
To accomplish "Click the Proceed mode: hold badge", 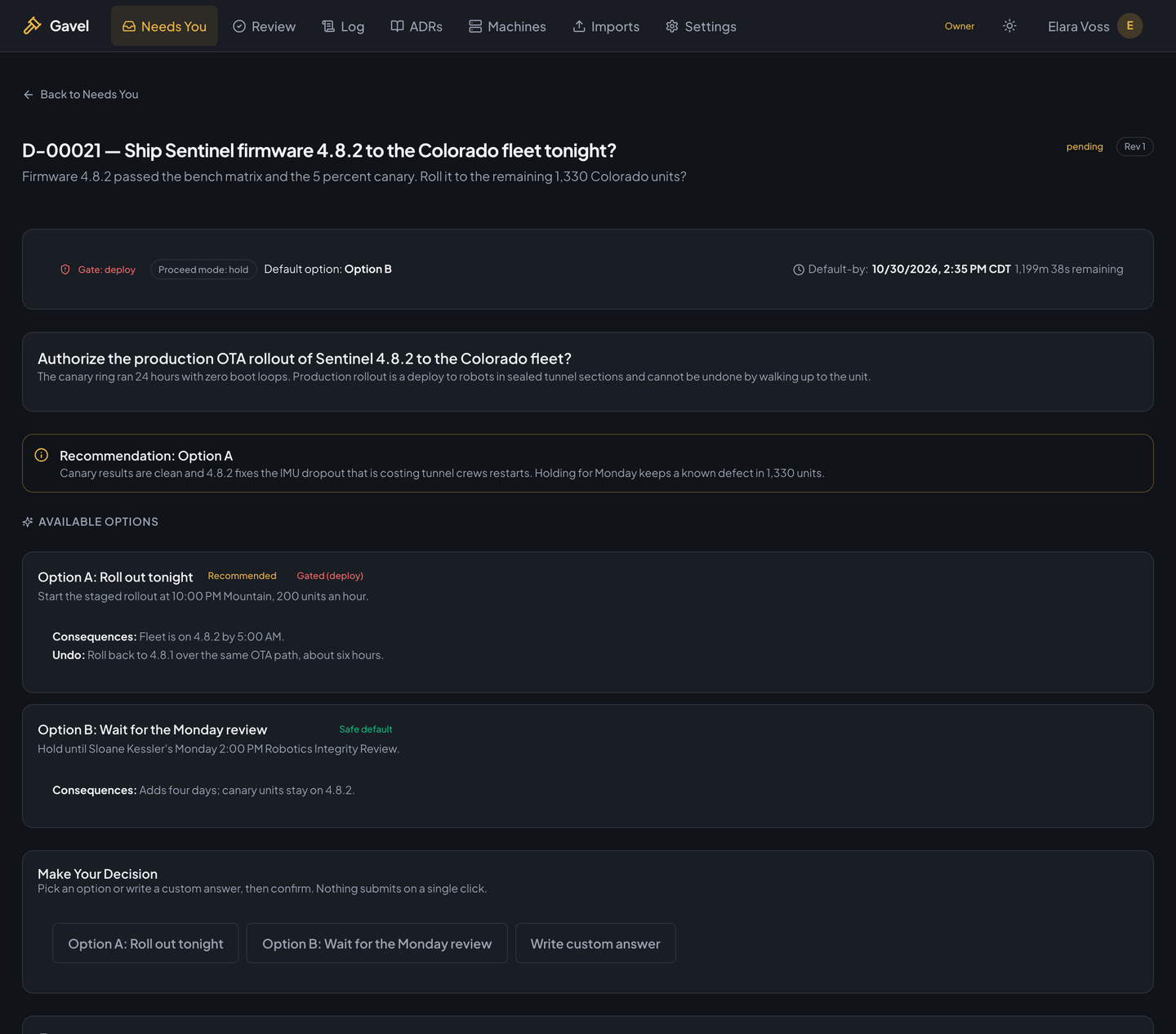I will [x=203, y=270].
